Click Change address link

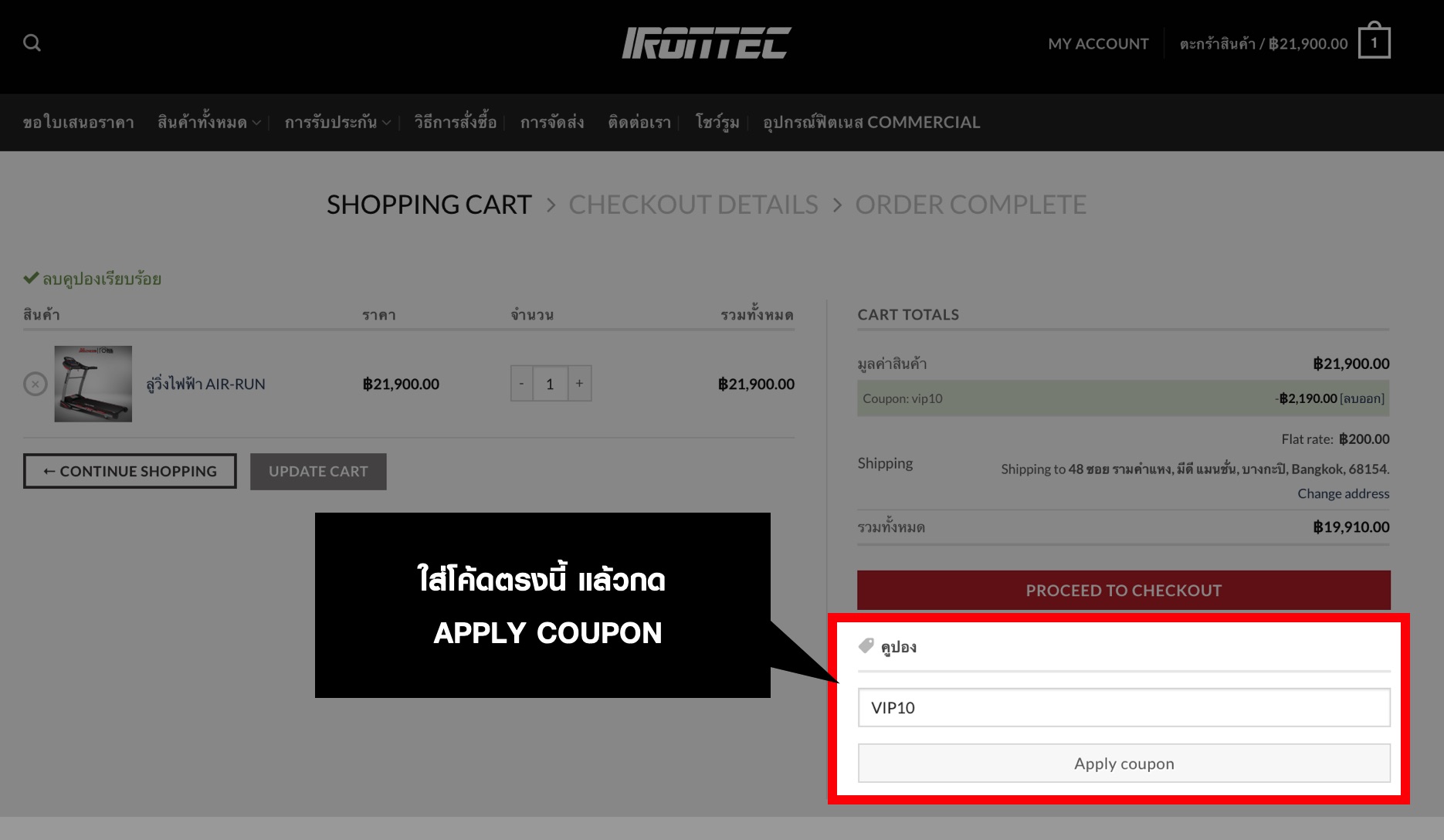pyautogui.click(x=1344, y=493)
